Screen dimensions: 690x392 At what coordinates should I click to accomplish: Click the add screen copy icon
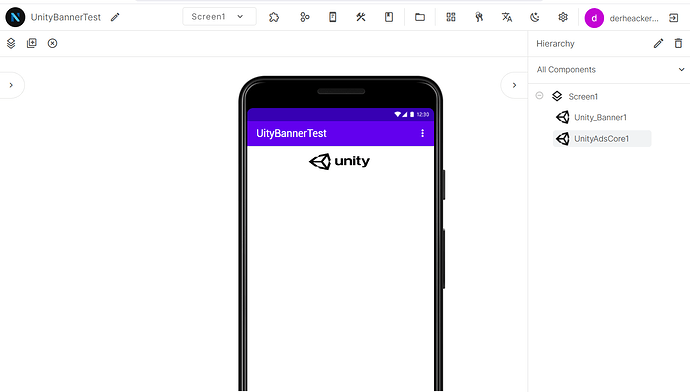[32, 43]
